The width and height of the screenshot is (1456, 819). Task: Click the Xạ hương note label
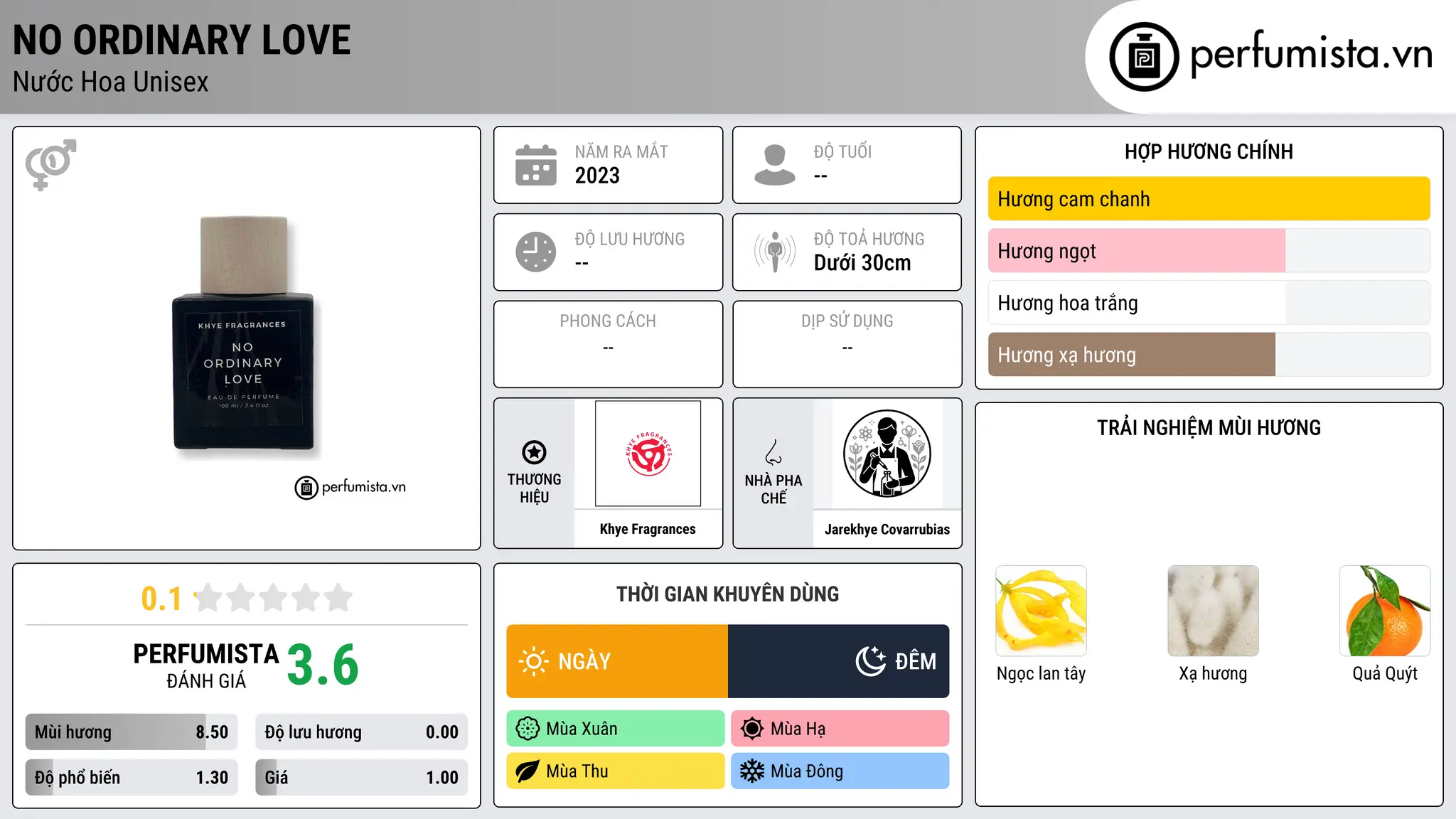pos(1213,673)
